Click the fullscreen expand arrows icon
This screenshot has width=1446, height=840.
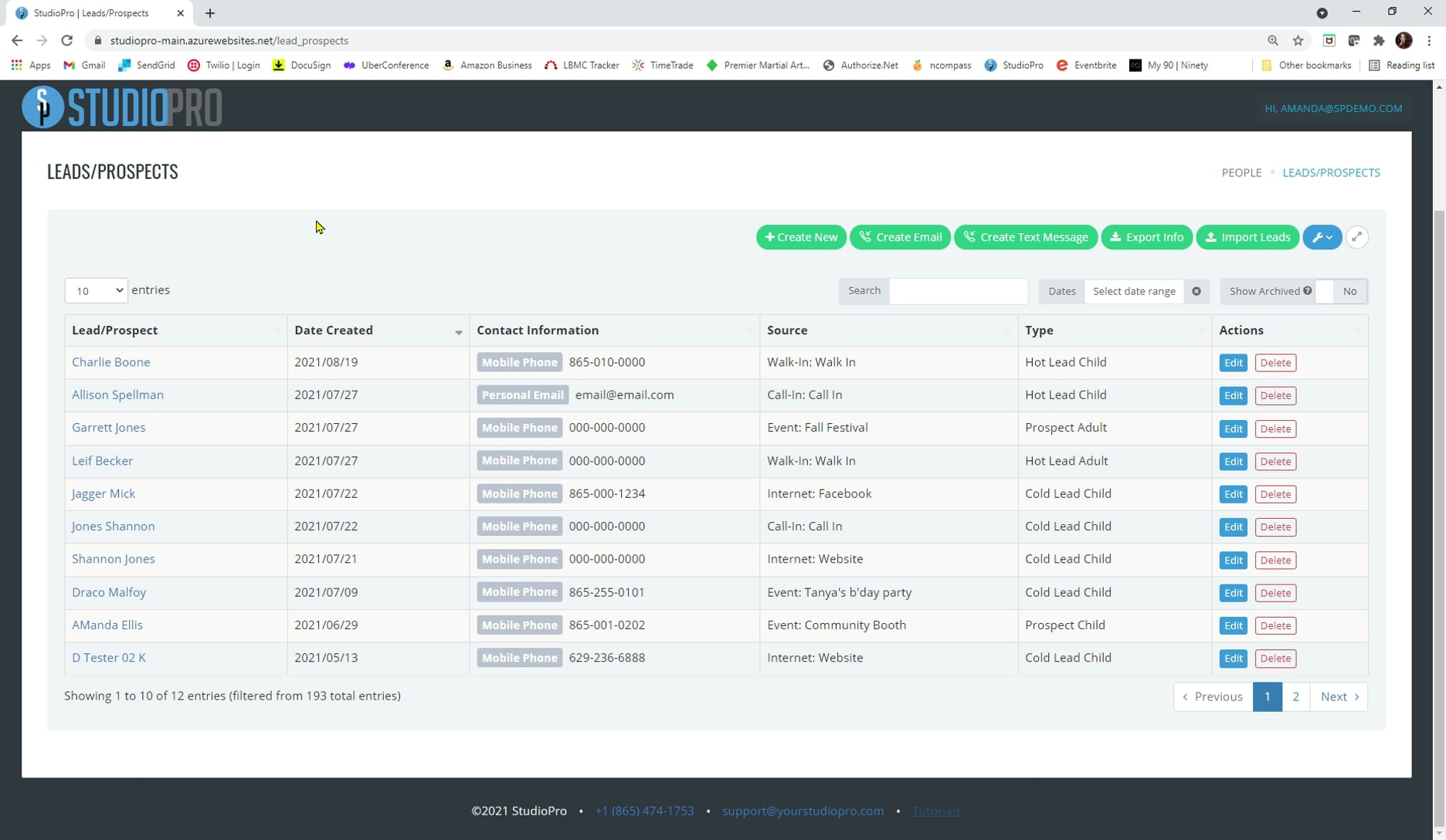[1357, 237]
